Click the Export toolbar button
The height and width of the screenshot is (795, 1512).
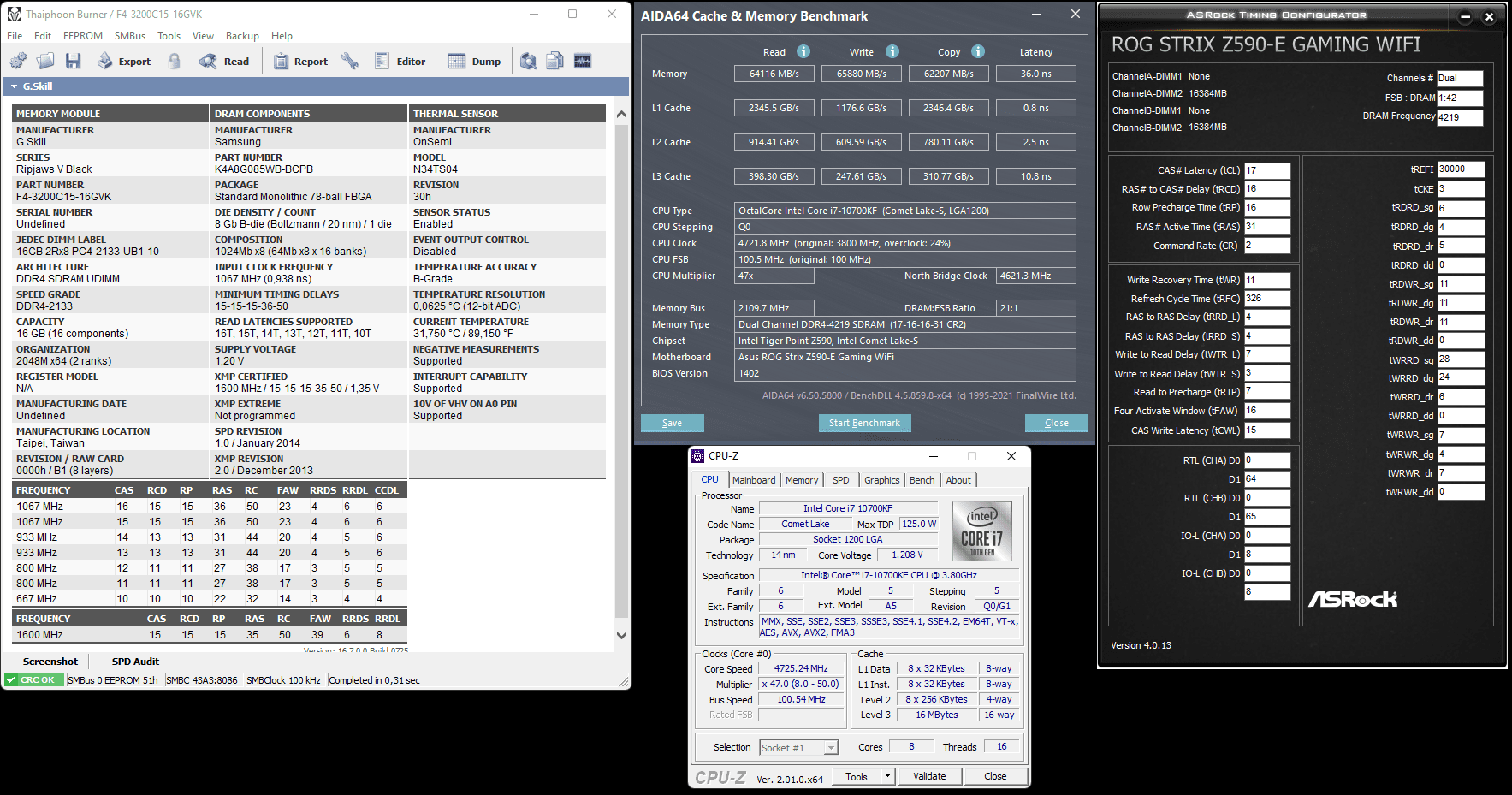click(x=124, y=61)
